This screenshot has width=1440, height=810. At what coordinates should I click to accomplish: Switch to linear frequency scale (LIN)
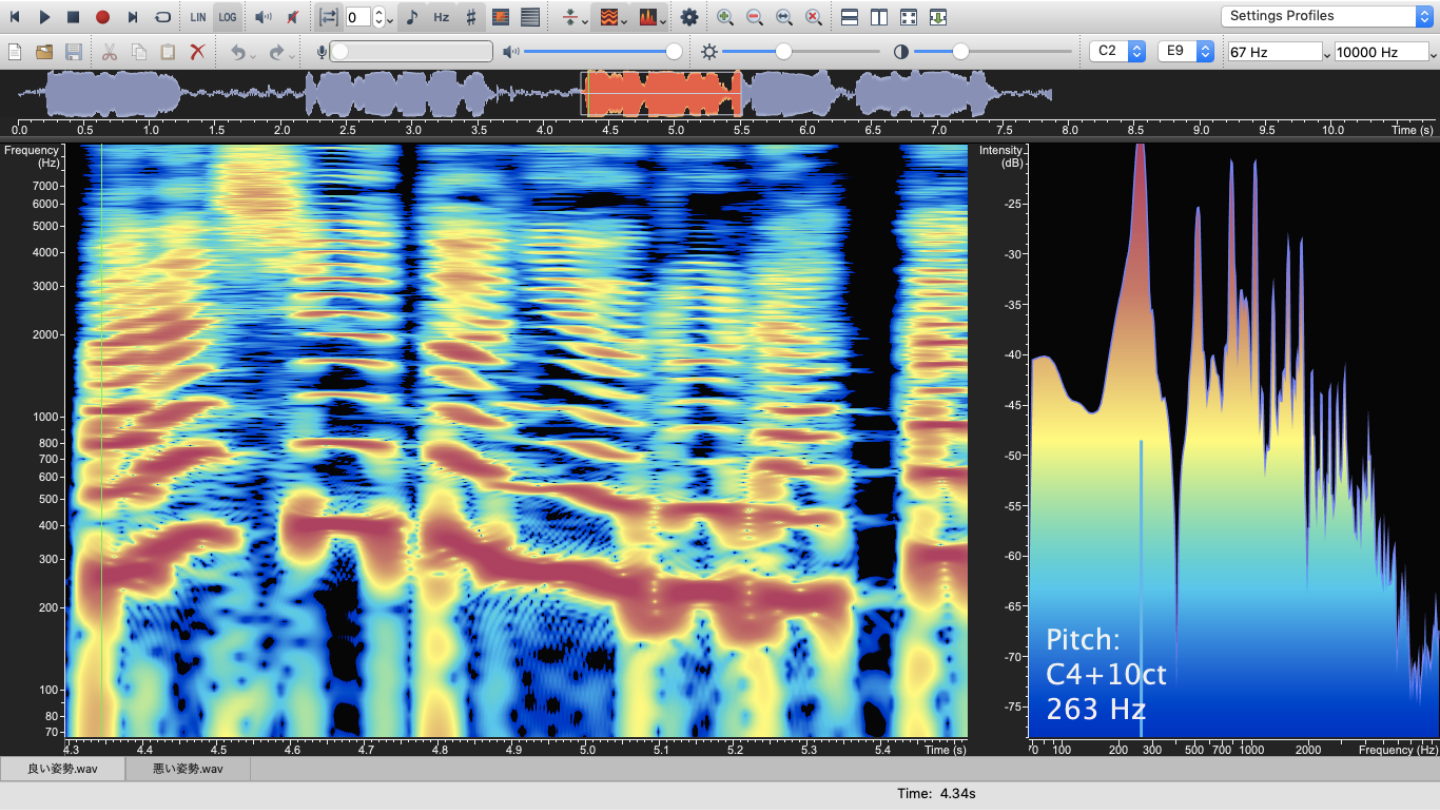[198, 17]
